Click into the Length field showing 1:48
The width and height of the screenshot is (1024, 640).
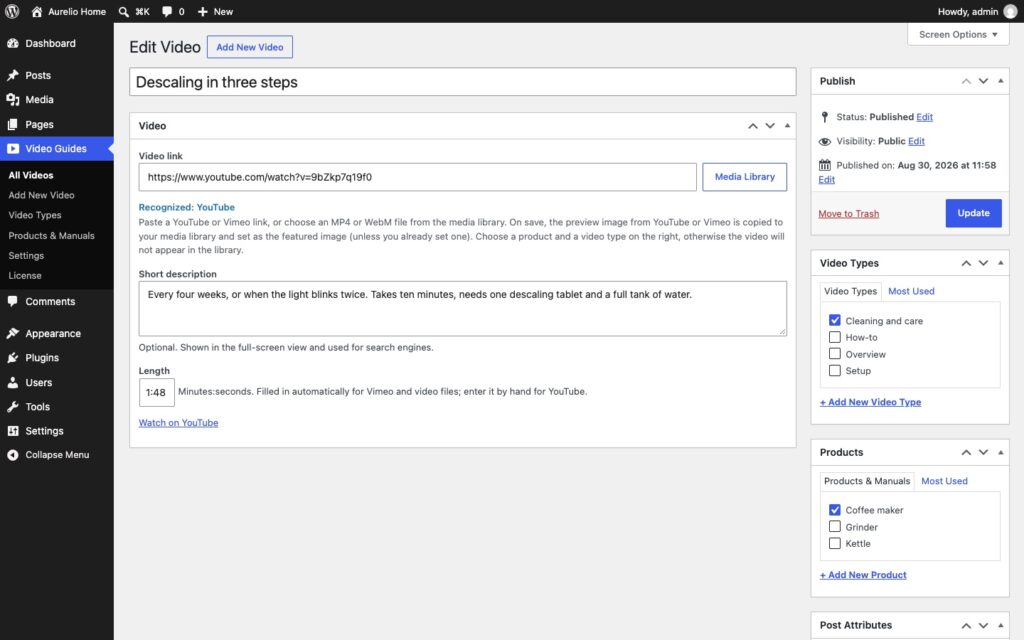[156, 392]
